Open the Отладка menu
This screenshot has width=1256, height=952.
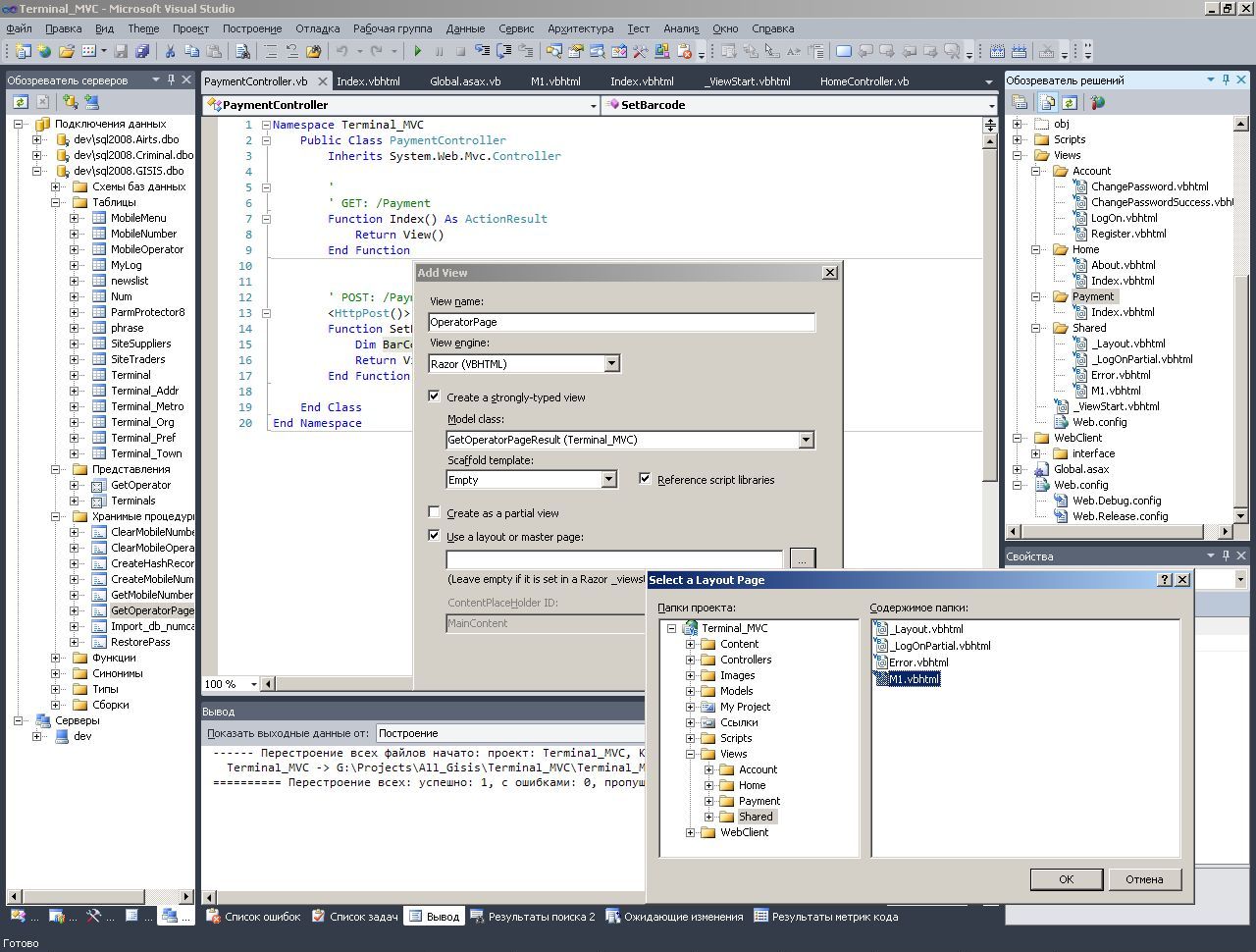317,28
